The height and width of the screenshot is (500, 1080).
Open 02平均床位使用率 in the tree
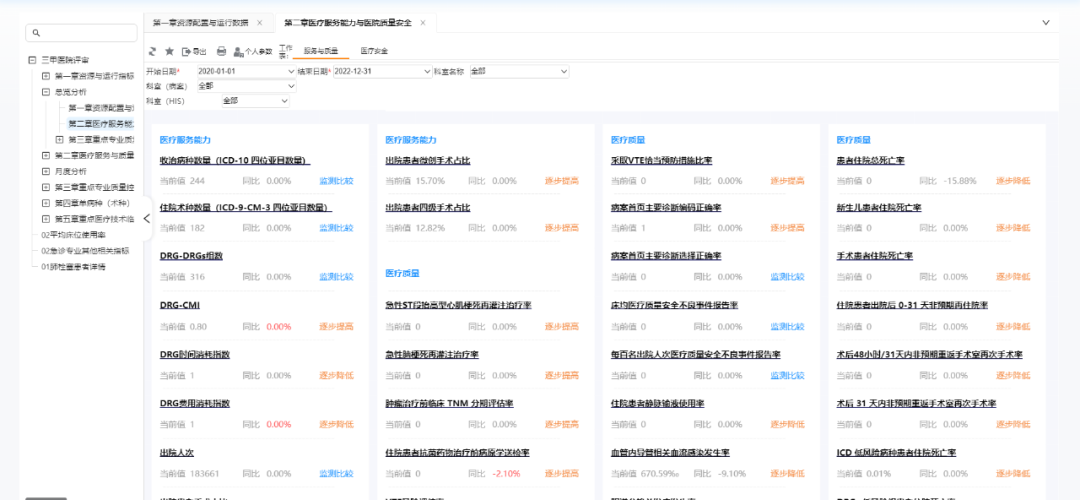73,235
